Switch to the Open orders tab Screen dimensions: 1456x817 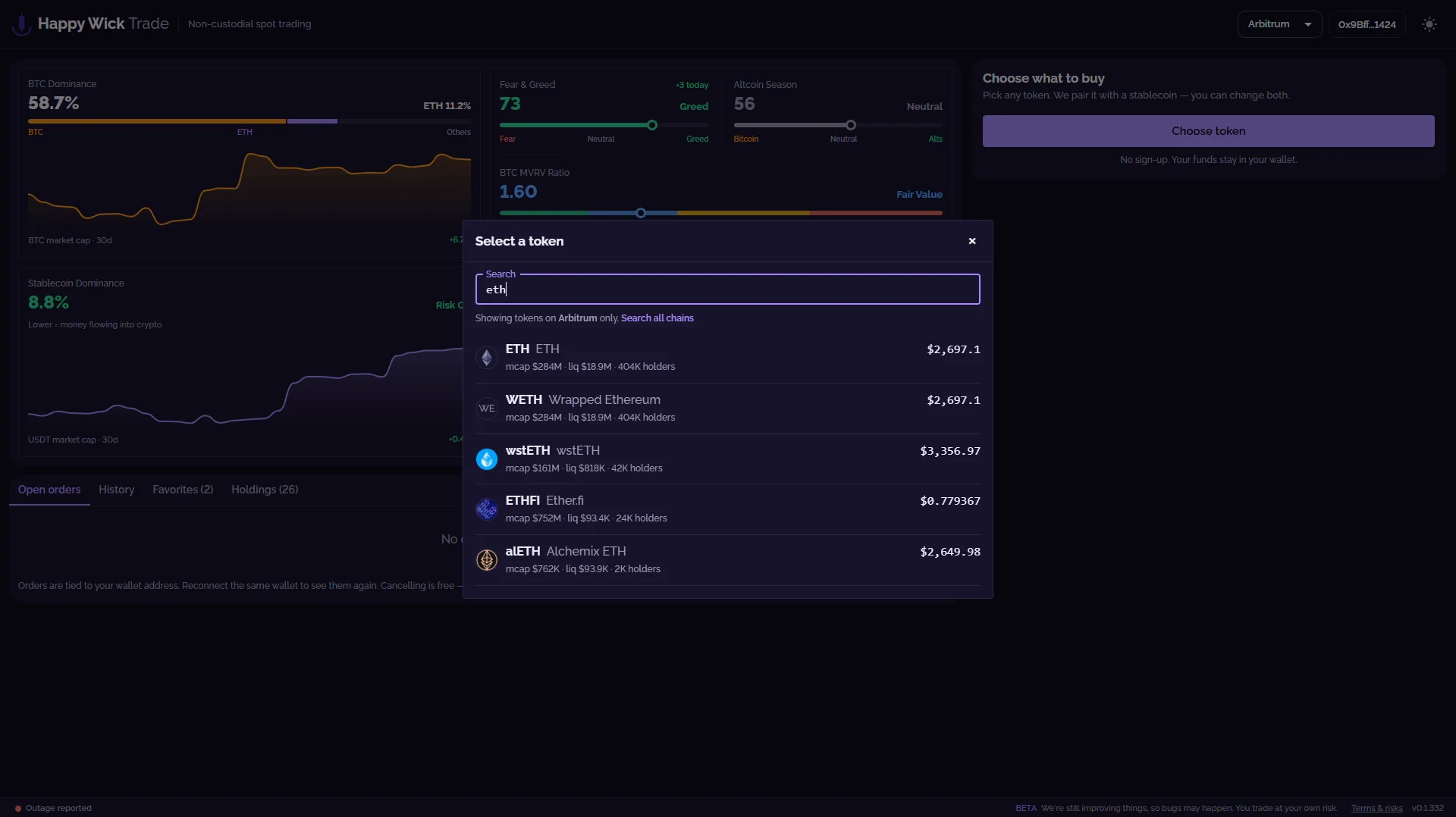(x=49, y=490)
